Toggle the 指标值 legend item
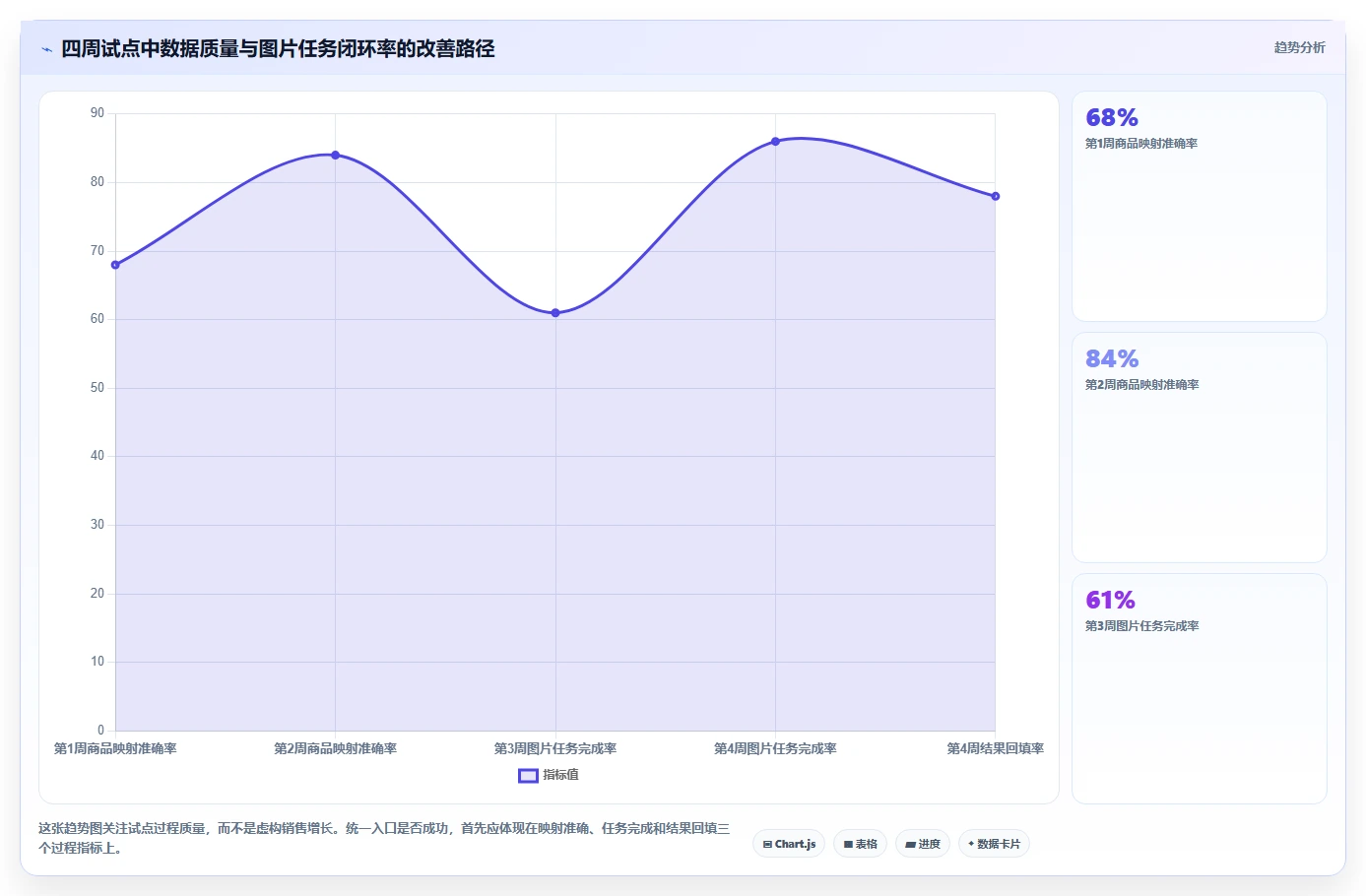The image size is (1366, 896). point(549,775)
